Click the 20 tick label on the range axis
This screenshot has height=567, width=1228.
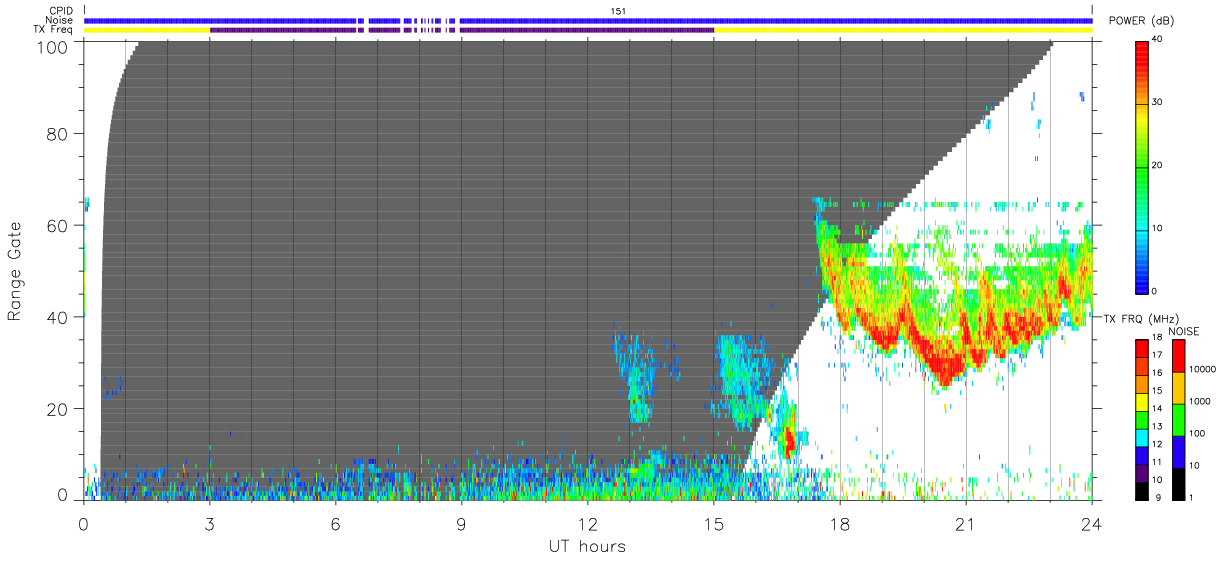click(56, 409)
